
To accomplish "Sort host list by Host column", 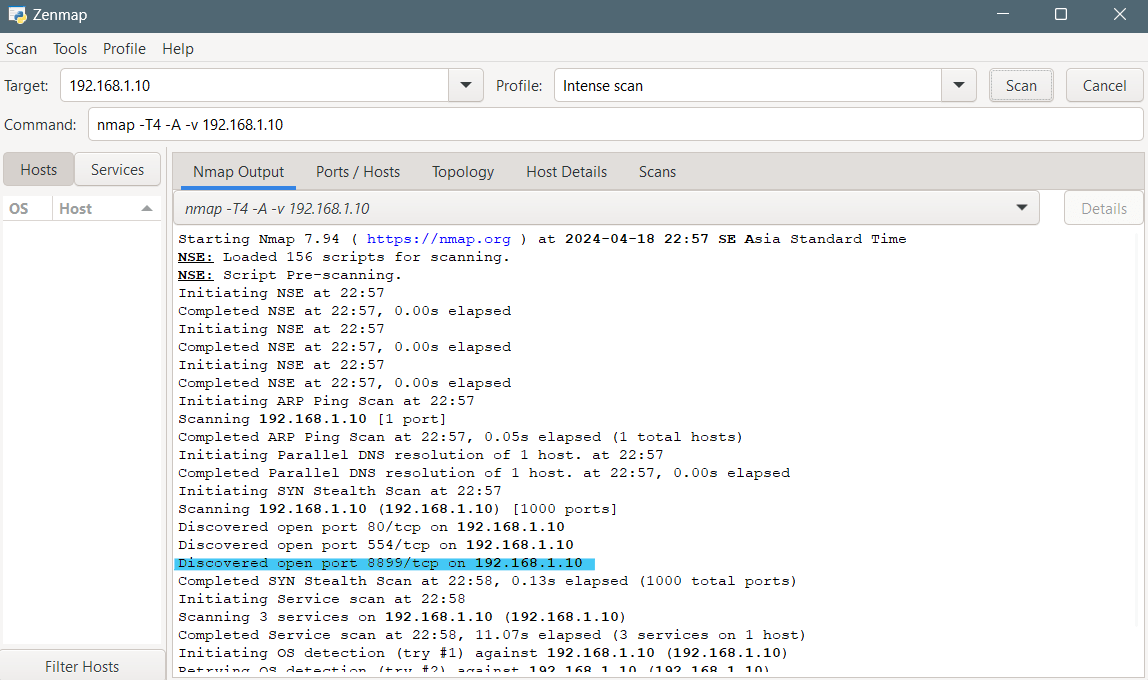I will (106, 209).
